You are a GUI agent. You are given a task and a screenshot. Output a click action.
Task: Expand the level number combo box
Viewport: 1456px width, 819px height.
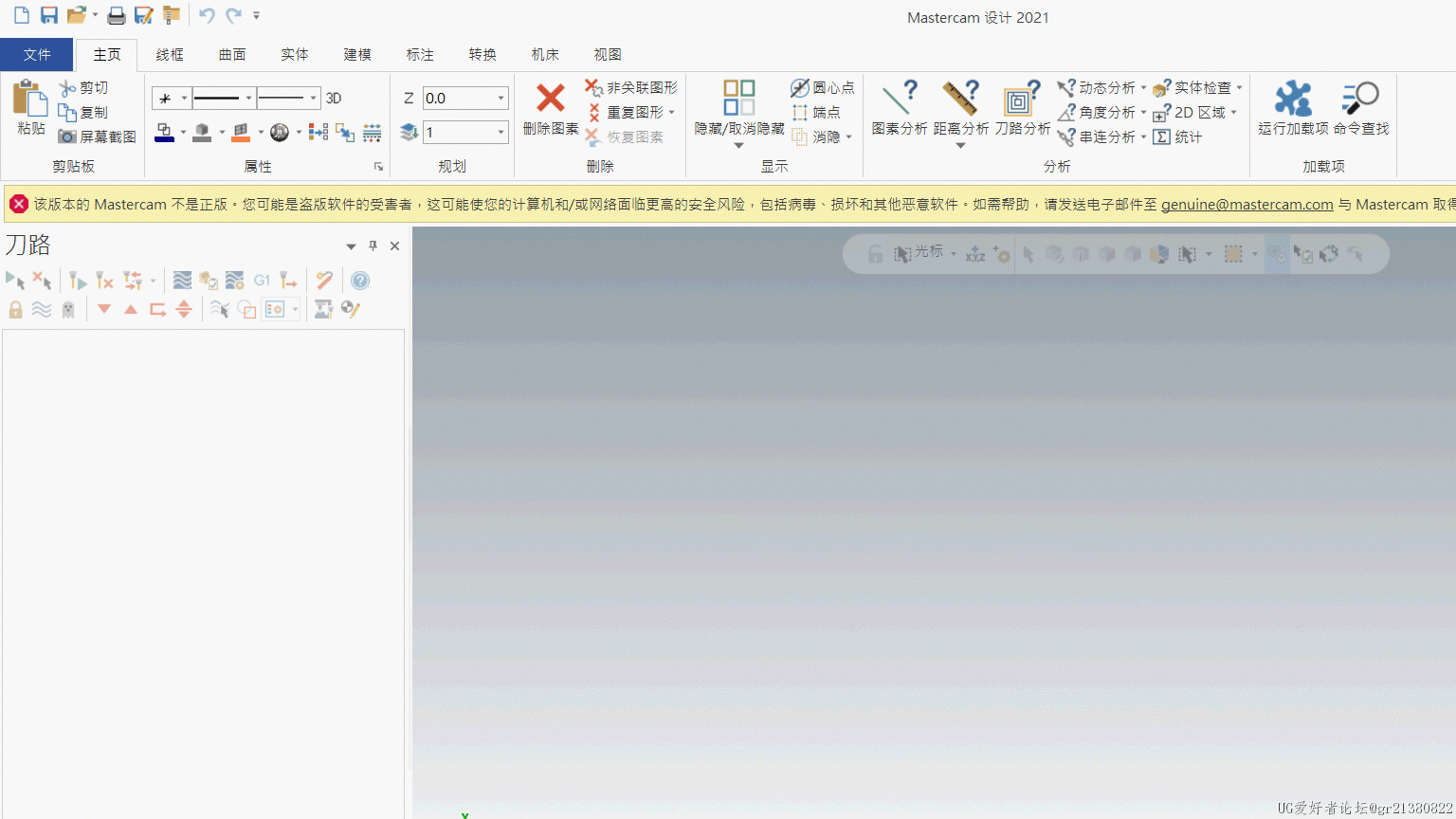tap(501, 132)
